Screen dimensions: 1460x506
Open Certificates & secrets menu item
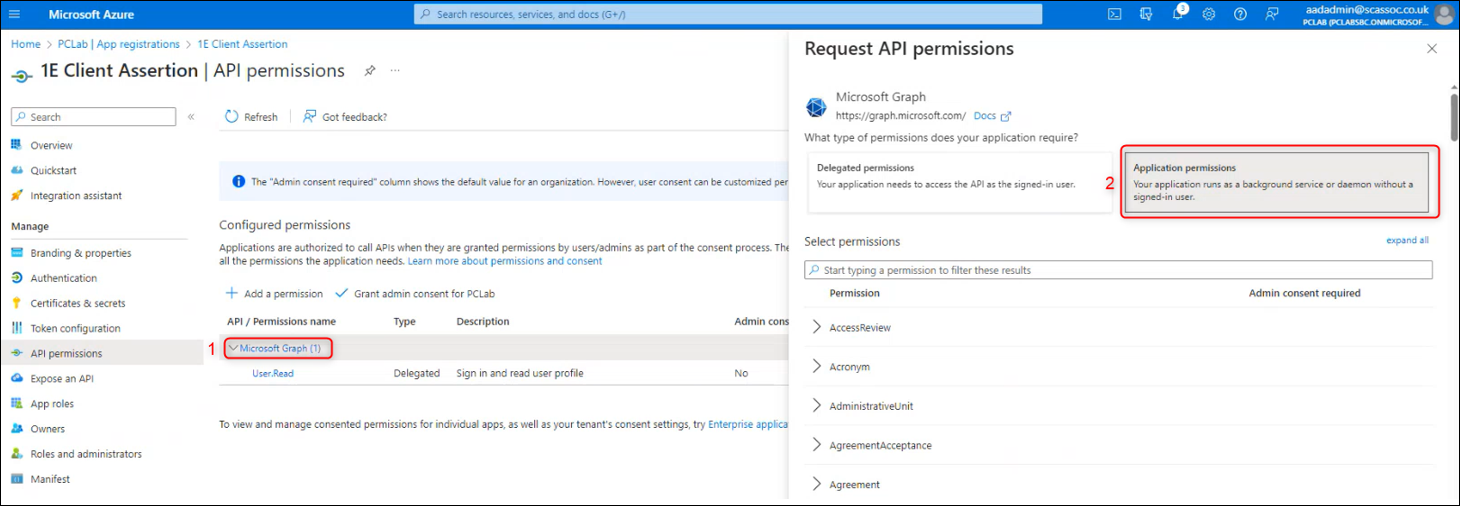[x=78, y=303]
